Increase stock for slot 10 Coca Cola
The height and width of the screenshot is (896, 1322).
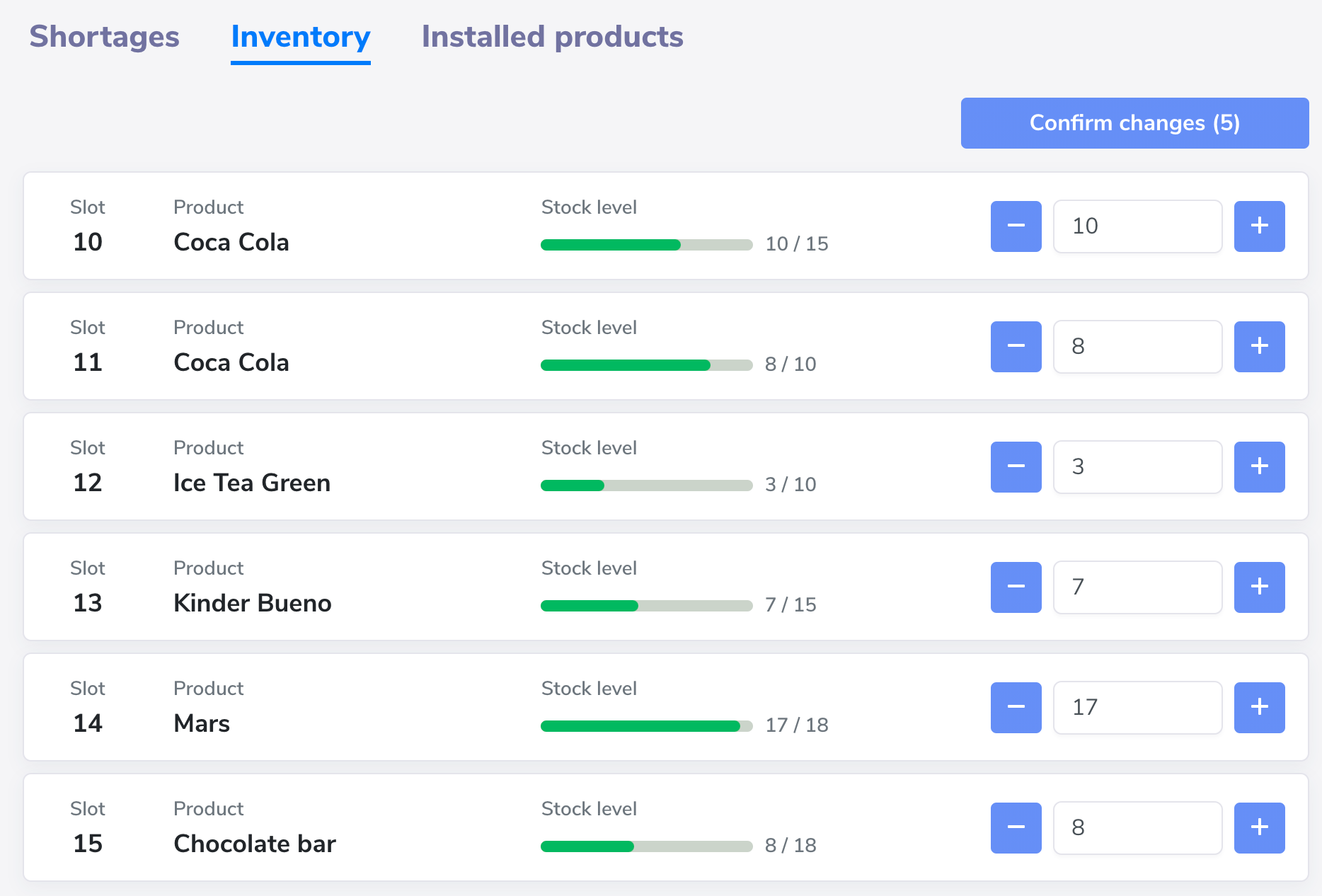coord(1259,226)
